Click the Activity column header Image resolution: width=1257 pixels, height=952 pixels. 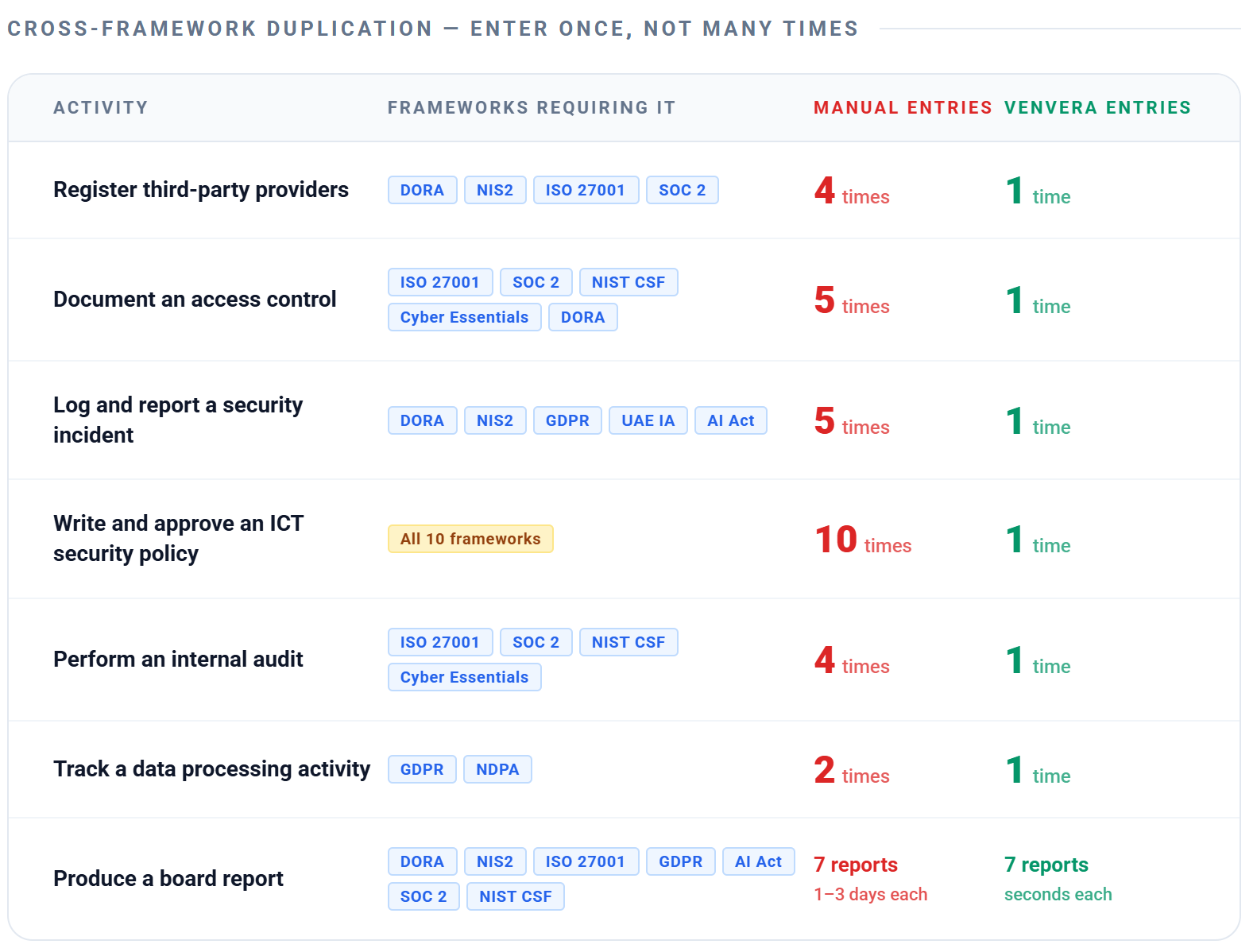click(x=100, y=107)
